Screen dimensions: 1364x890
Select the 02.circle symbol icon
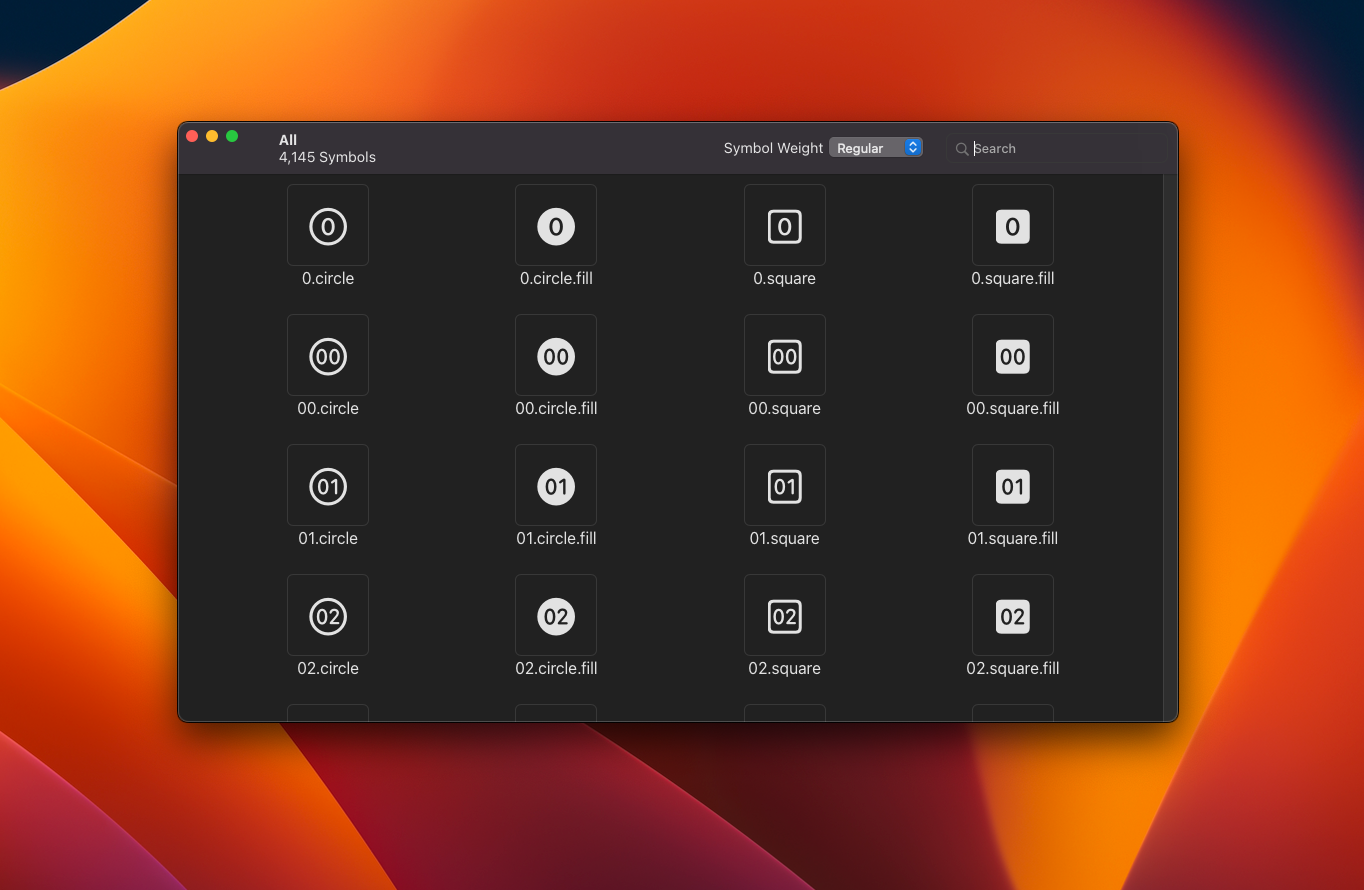pyautogui.click(x=328, y=616)
